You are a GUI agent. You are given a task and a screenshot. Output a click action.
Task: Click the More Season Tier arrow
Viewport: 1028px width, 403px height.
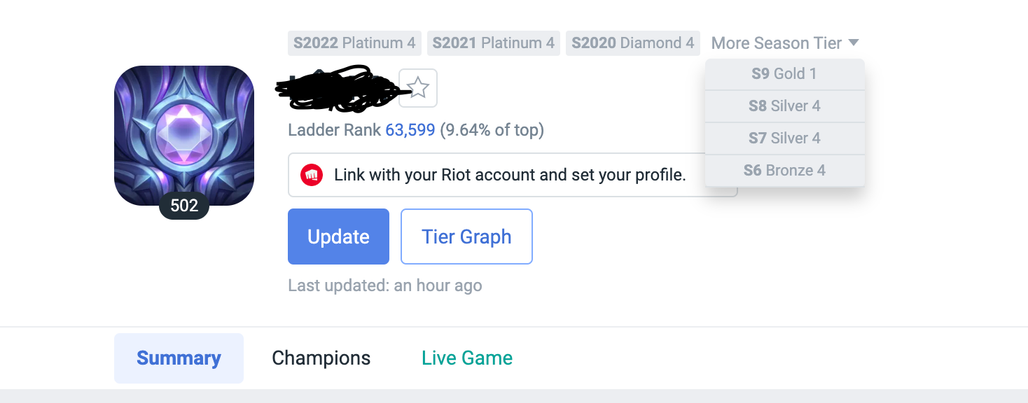click(853, 43)
